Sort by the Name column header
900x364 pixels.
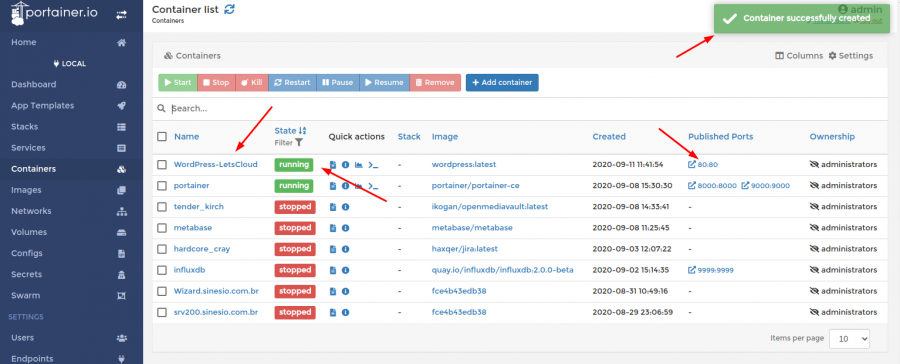point(187,137)
